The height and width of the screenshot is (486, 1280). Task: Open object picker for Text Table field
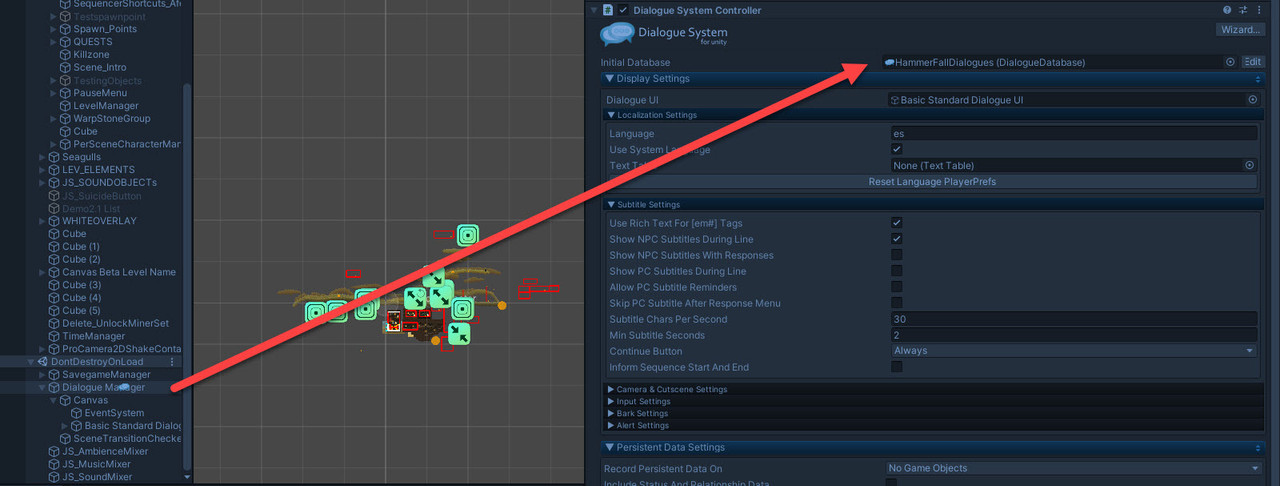(1249, 165)
